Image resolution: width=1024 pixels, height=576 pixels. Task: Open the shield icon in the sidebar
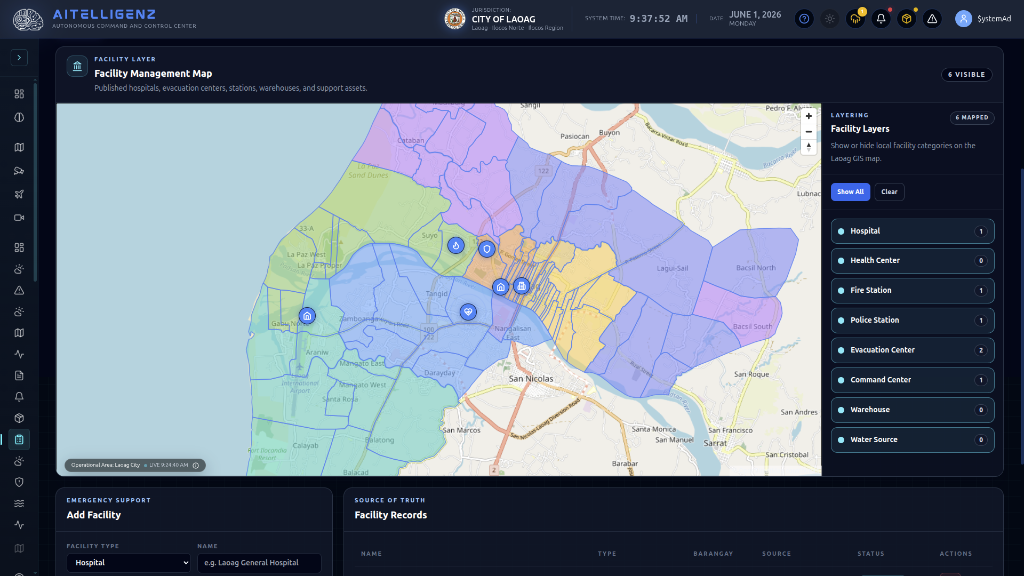pyautogui.click(x=19, y=482)
